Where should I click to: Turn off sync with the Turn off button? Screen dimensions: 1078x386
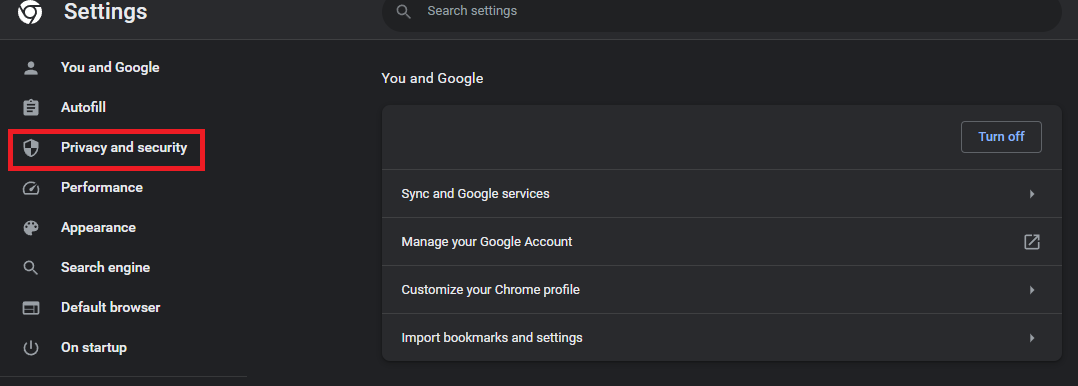(x=1001, y=137)
